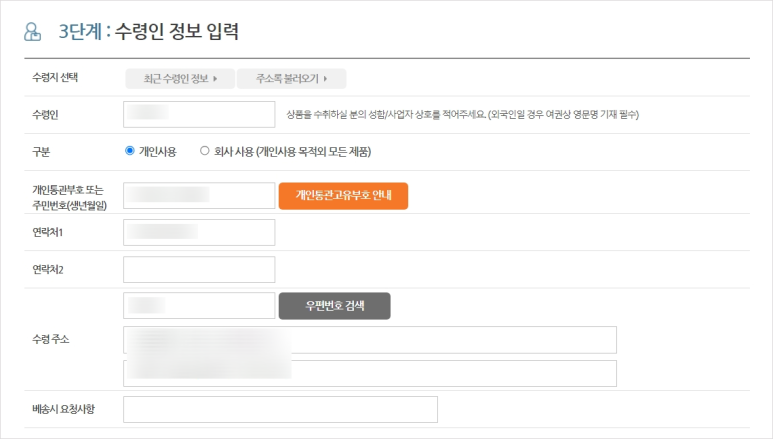Click the 수령지 선택 label
Viewport: 773px width, 439px height.
55,77
